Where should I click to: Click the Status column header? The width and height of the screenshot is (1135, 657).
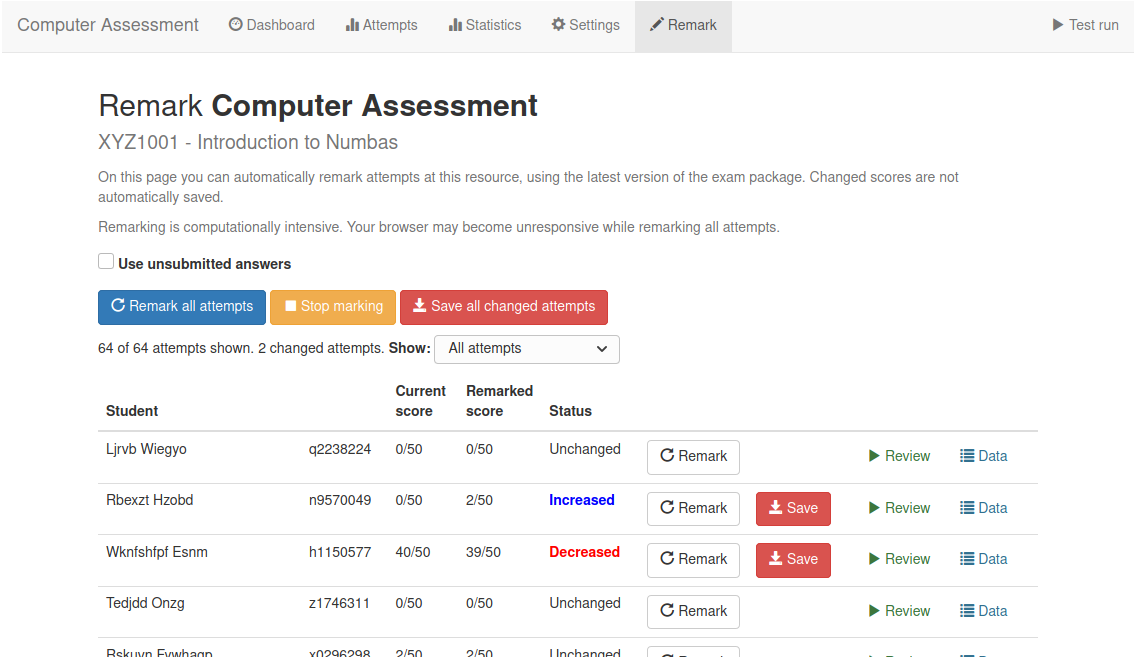(x=570, y=412)
